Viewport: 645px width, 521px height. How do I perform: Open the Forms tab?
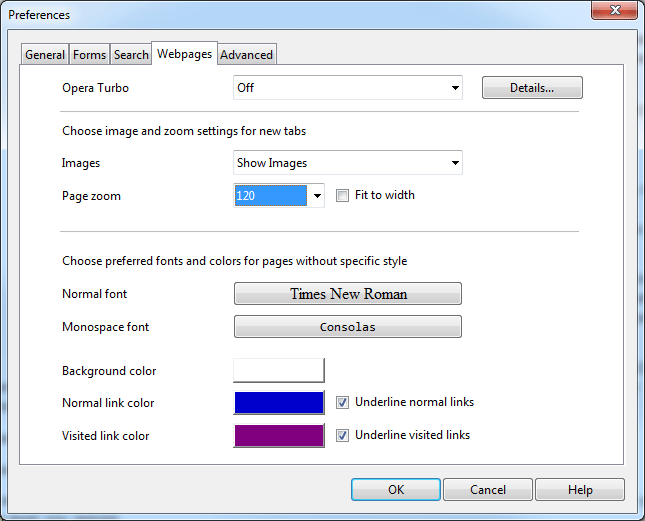point(89,54)
